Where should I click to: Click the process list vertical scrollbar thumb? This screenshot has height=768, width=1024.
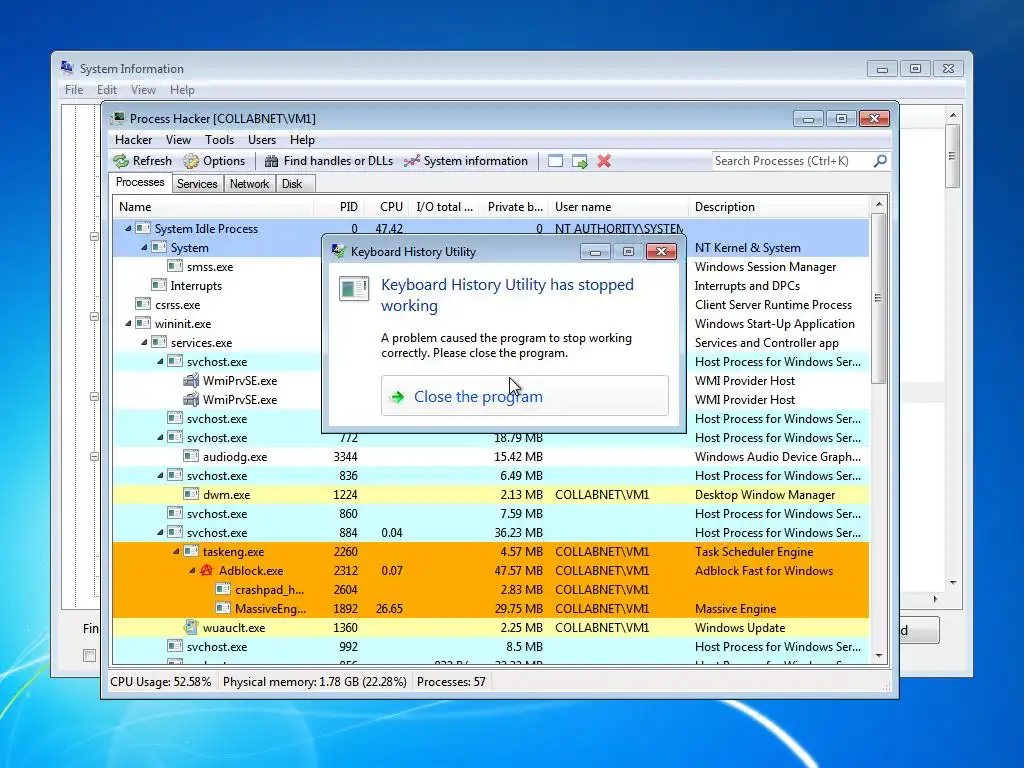point(878,298)
